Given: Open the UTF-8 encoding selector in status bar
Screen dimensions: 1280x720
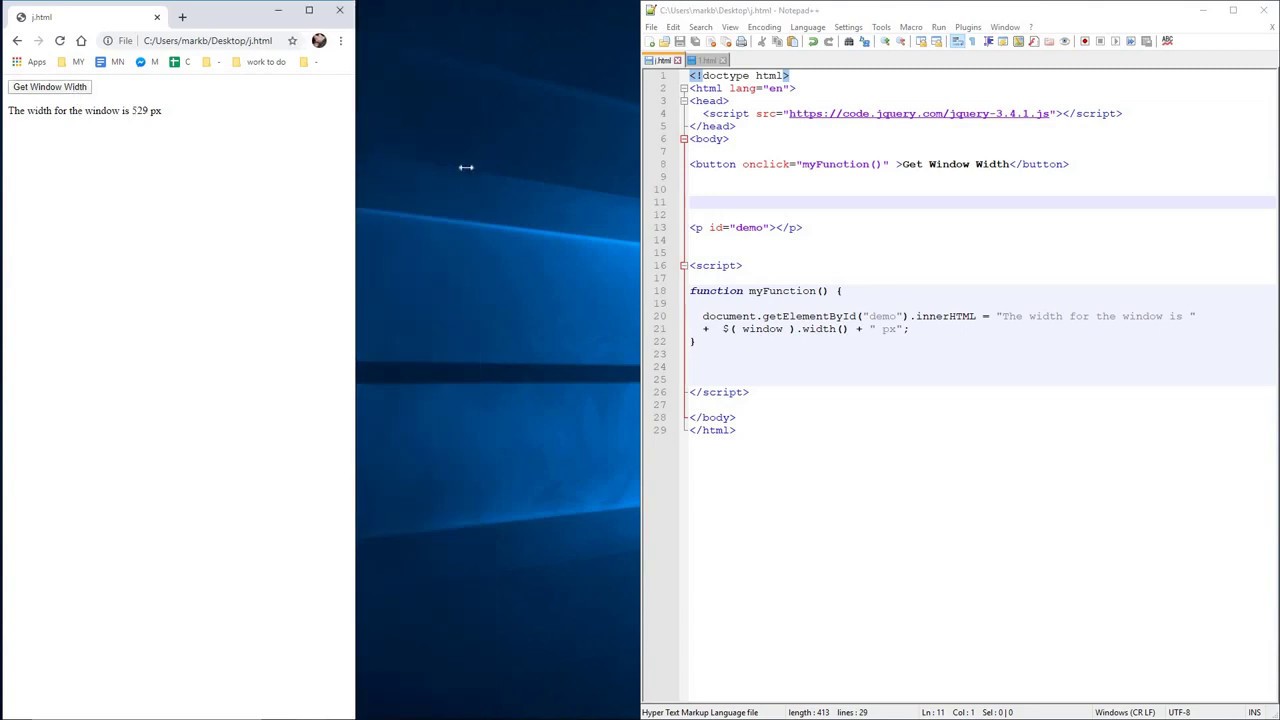Looking at the screenshot, I should pos(1180,712).
